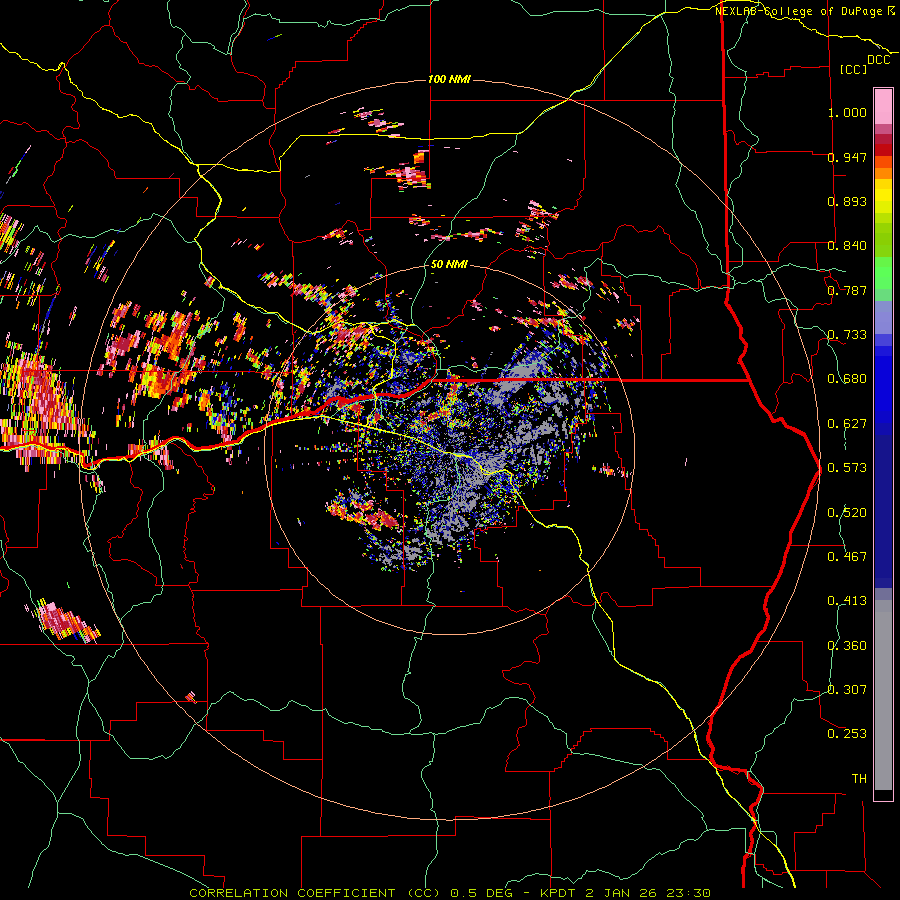Pick the bright green segment of the color bar
Viewport: 900px width, 900px height.
(x=883, y=273)
